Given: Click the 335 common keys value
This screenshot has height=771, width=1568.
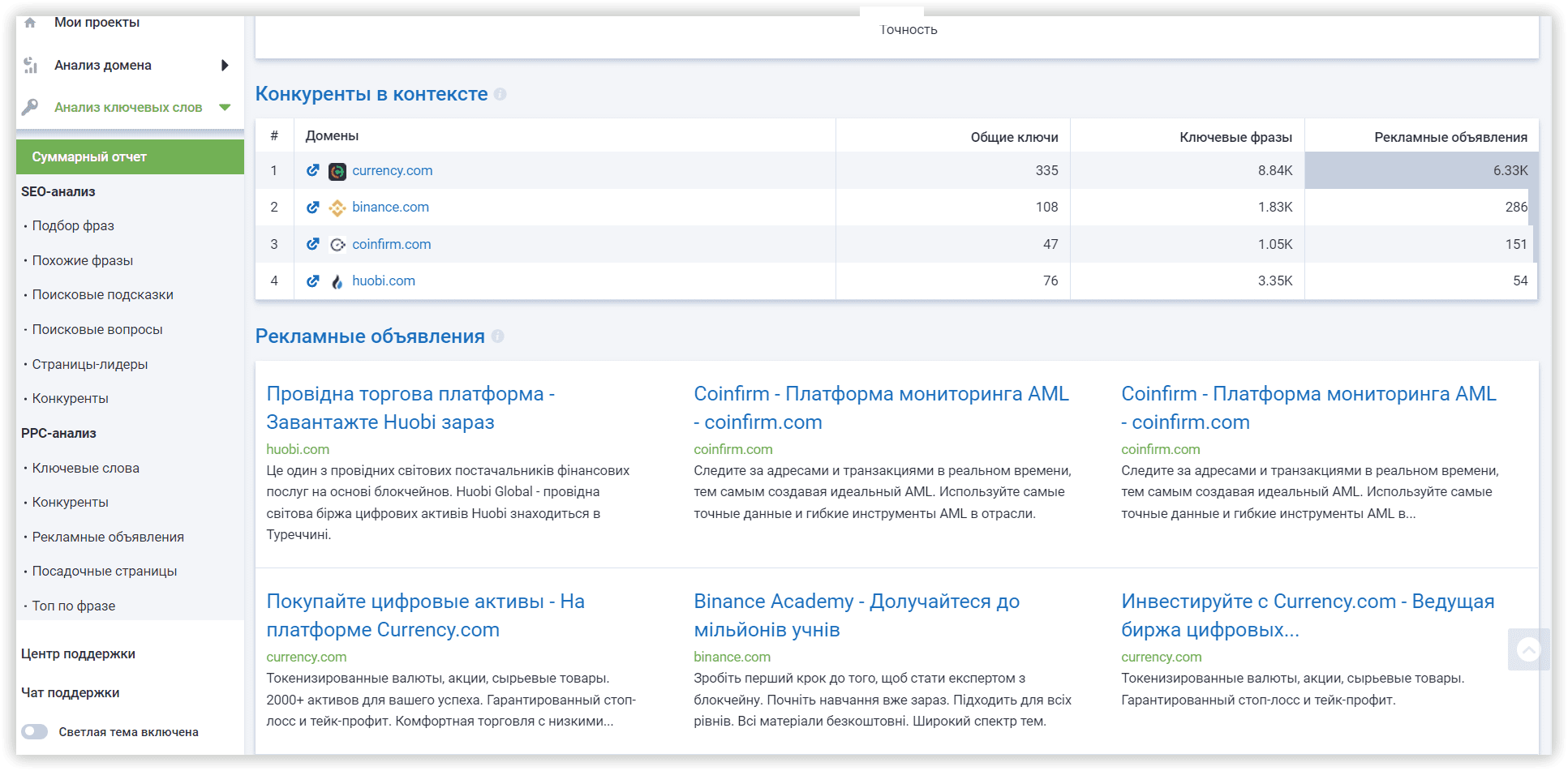Looking at the screenshot, I should (x=1047, y=170).
